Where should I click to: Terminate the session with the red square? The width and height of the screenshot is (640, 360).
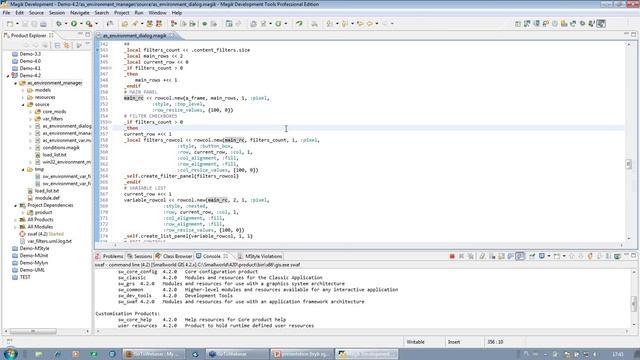point(452,256)
